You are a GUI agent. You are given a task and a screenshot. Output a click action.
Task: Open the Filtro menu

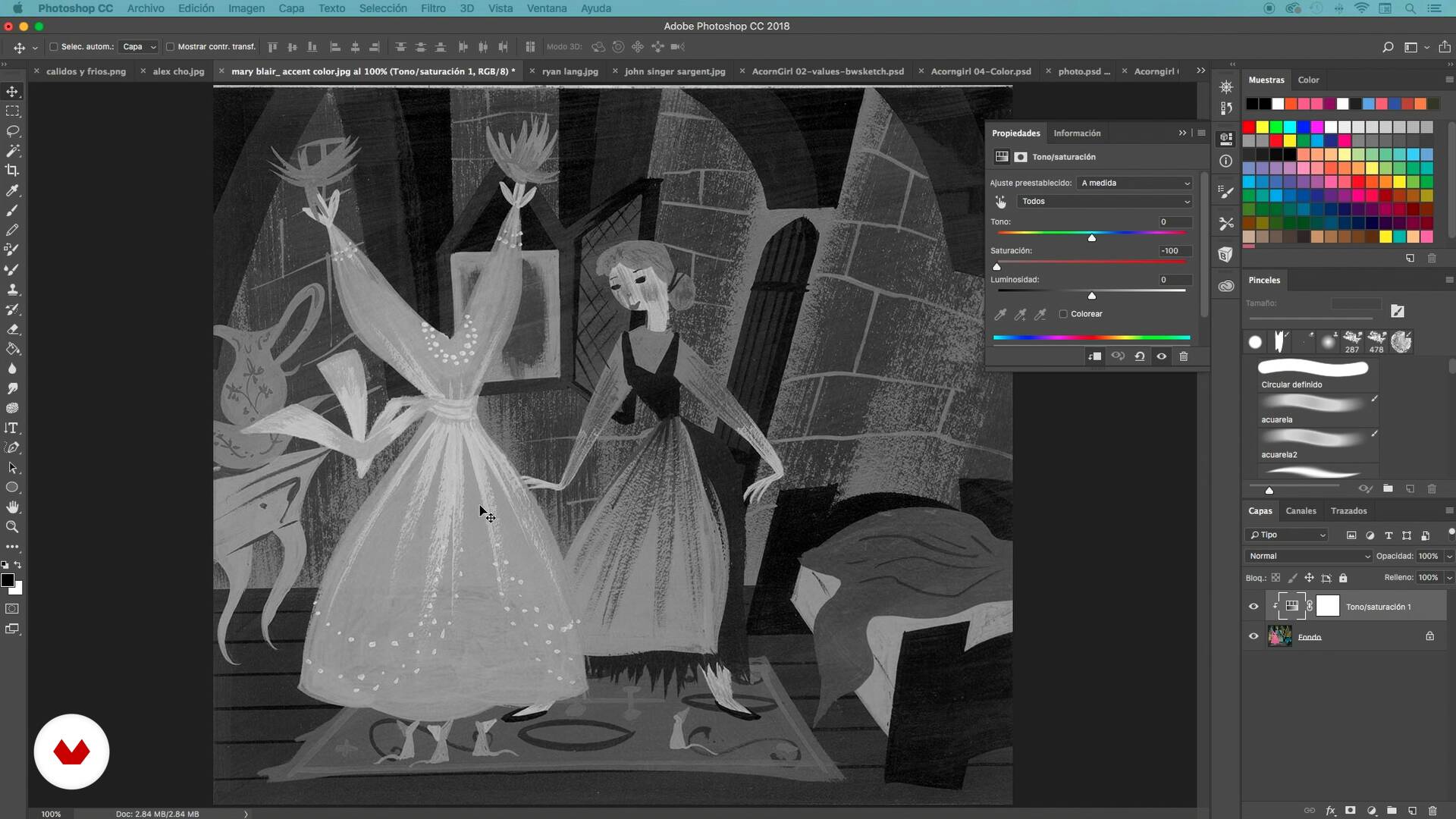click(433, 8)
